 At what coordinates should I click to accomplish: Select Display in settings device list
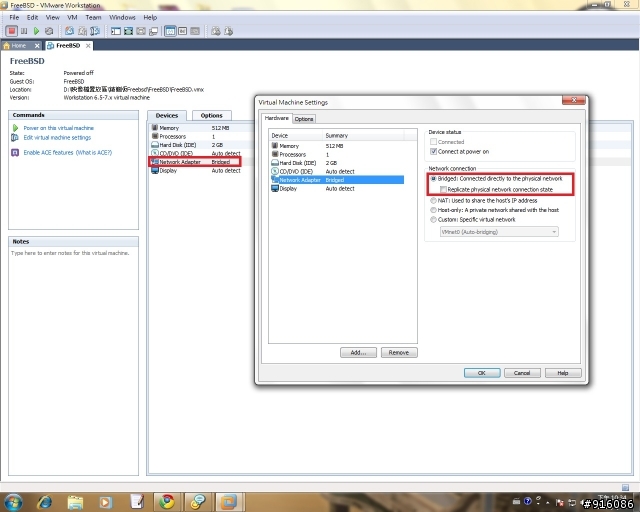coord(337,189)
